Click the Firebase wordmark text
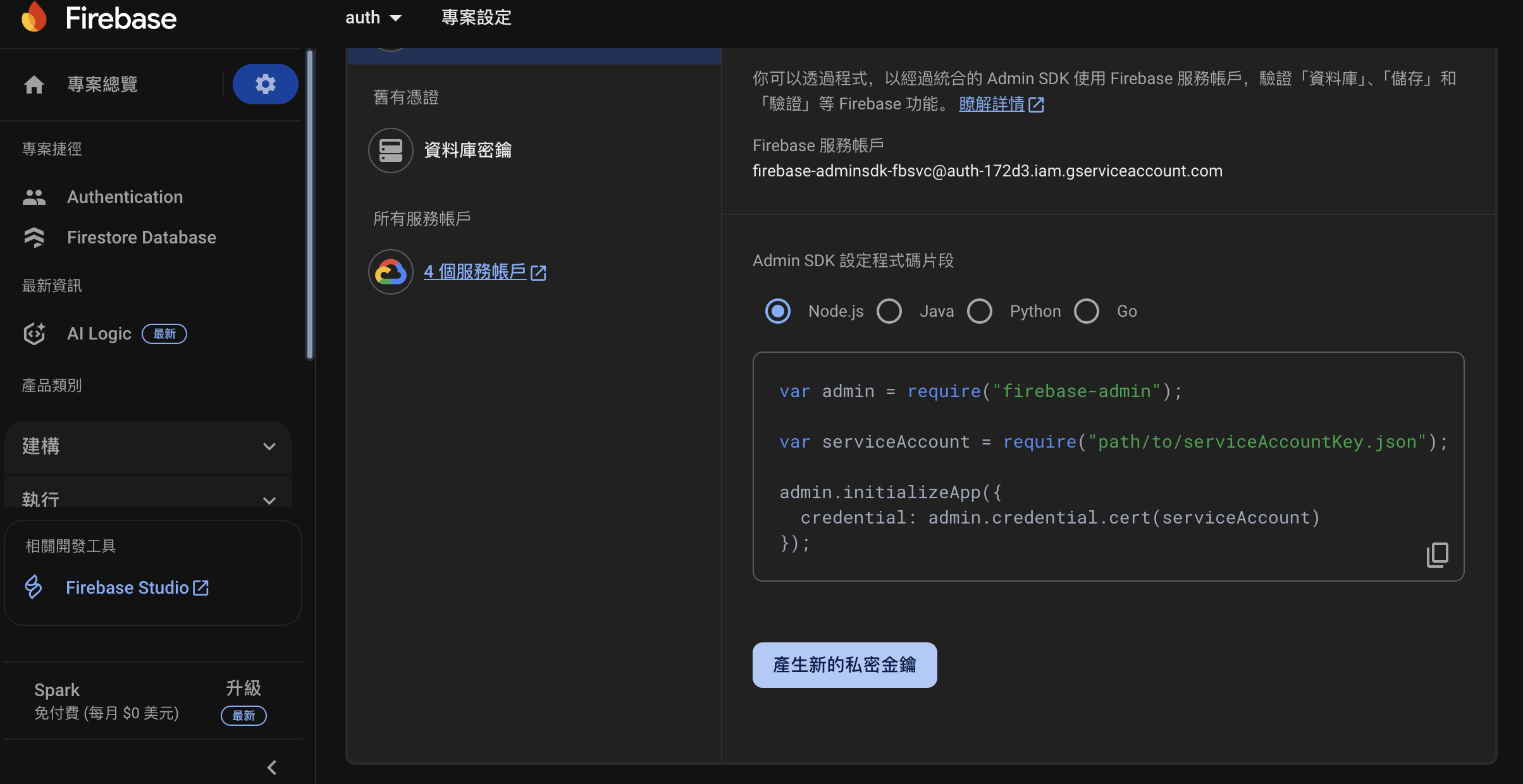The height and width of the screenshot is (784, 1523). point(121,18)
